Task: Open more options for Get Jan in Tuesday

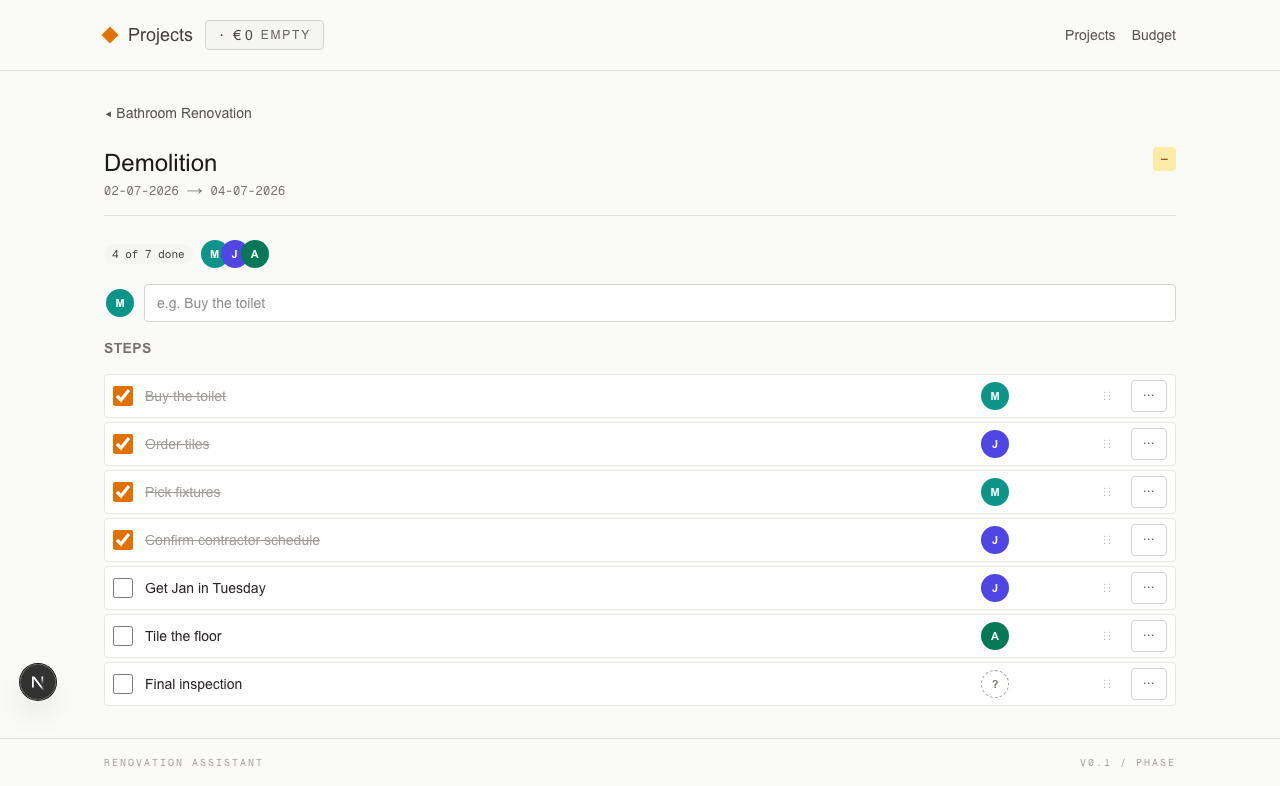Action: [x=1149, y=588]
